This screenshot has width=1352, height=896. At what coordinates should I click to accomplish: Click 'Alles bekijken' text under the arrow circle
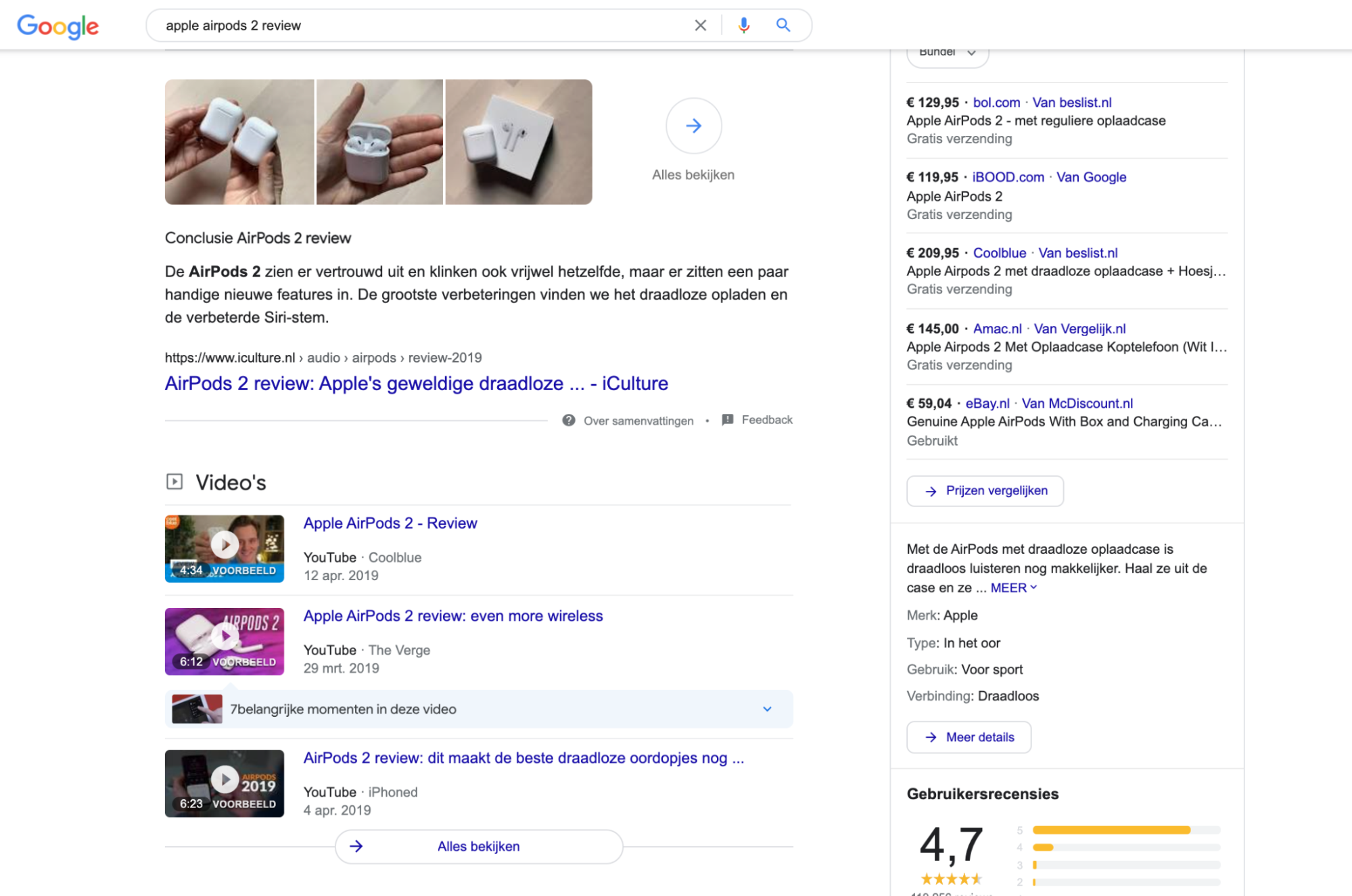[x=693, y=174]
